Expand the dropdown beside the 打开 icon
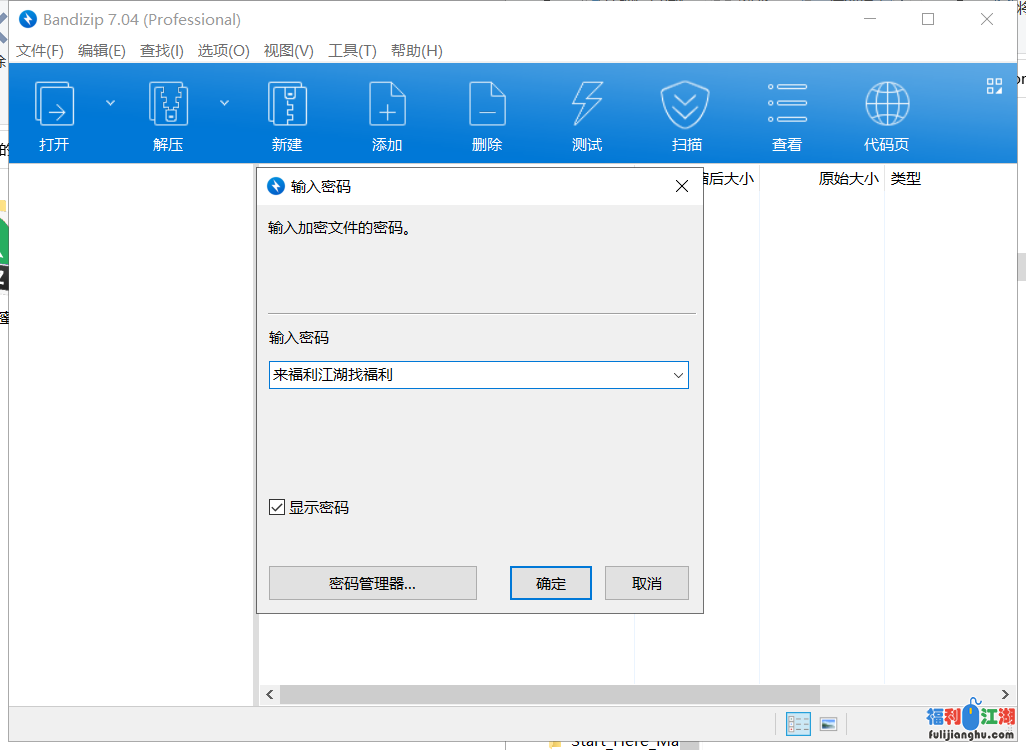 pos(110,101)
